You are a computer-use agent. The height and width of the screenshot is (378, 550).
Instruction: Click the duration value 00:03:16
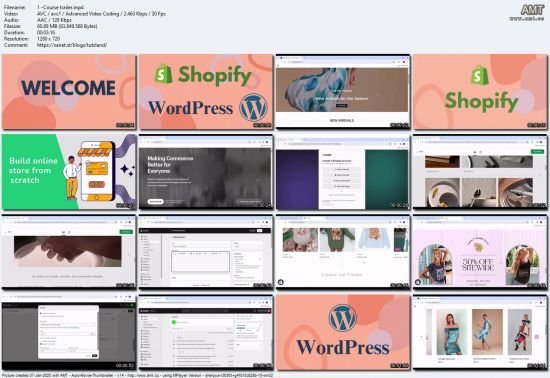pyautogui.click(x=46, y=33)
